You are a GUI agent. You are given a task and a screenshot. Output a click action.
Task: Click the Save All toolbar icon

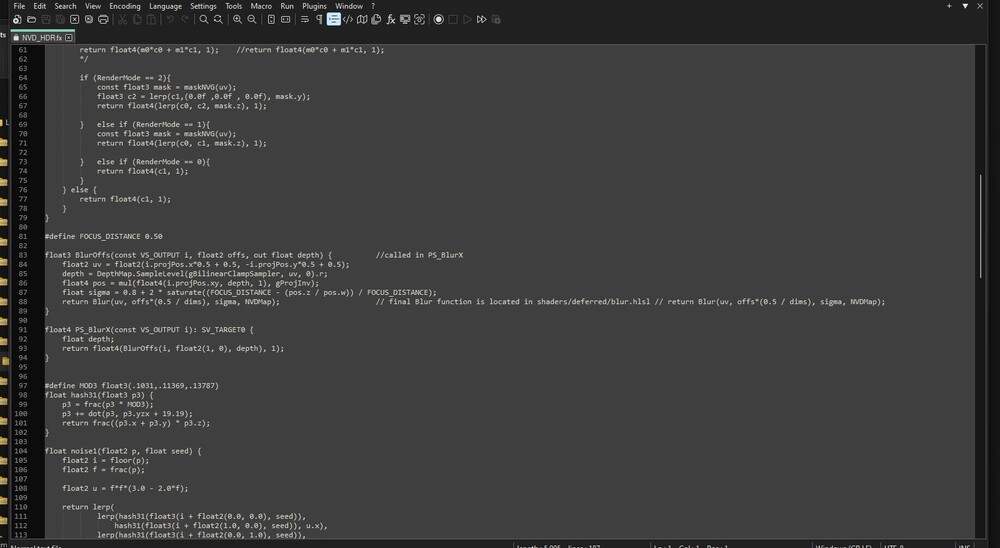tap(60, 20)
